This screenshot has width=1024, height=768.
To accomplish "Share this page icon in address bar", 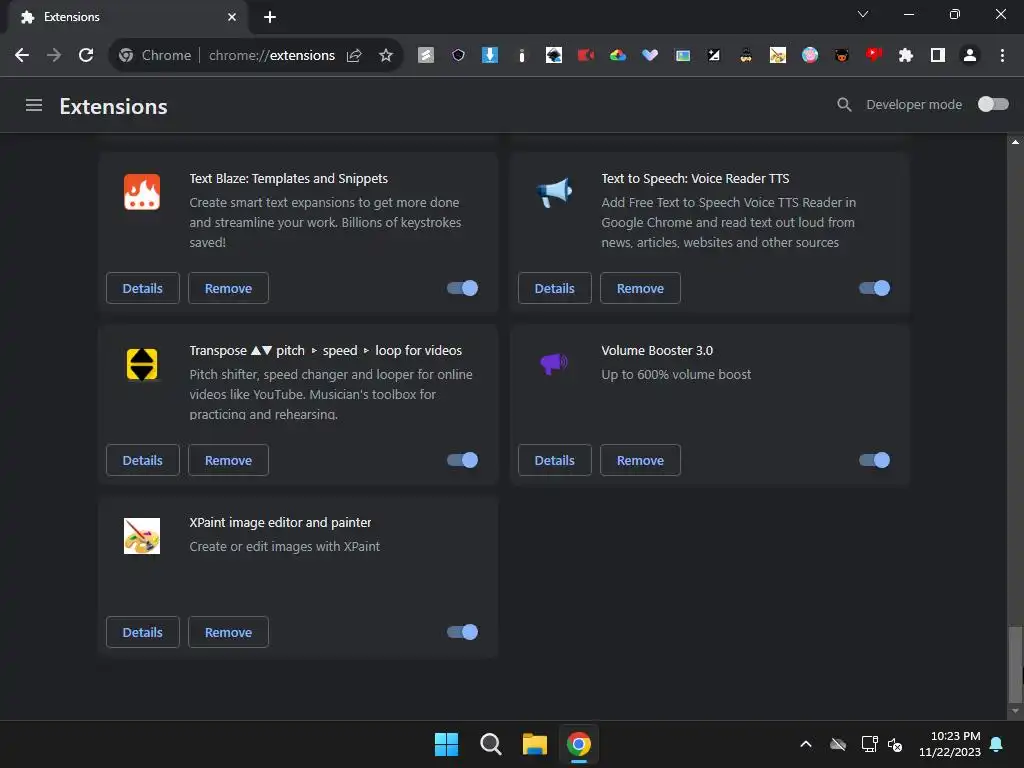I will click(x=354, y=55).
